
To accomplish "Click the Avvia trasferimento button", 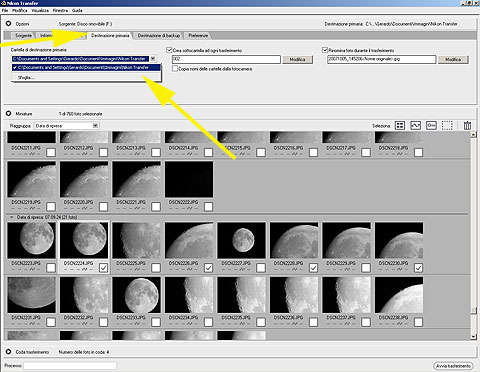I will pyautogui.click(x=453, y=366).
